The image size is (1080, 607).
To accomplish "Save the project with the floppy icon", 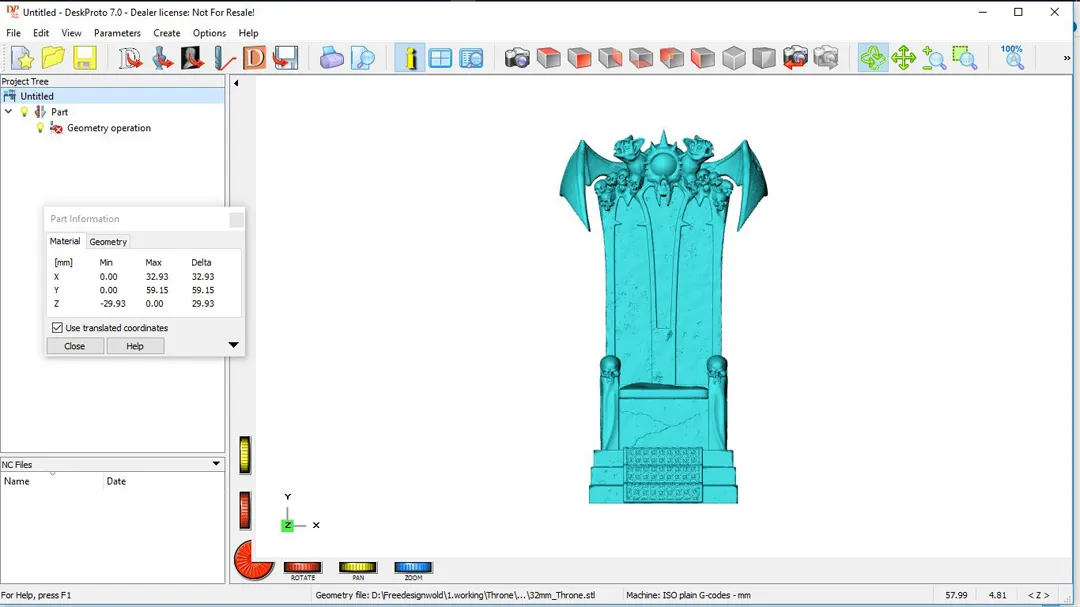I will [84, 58].
